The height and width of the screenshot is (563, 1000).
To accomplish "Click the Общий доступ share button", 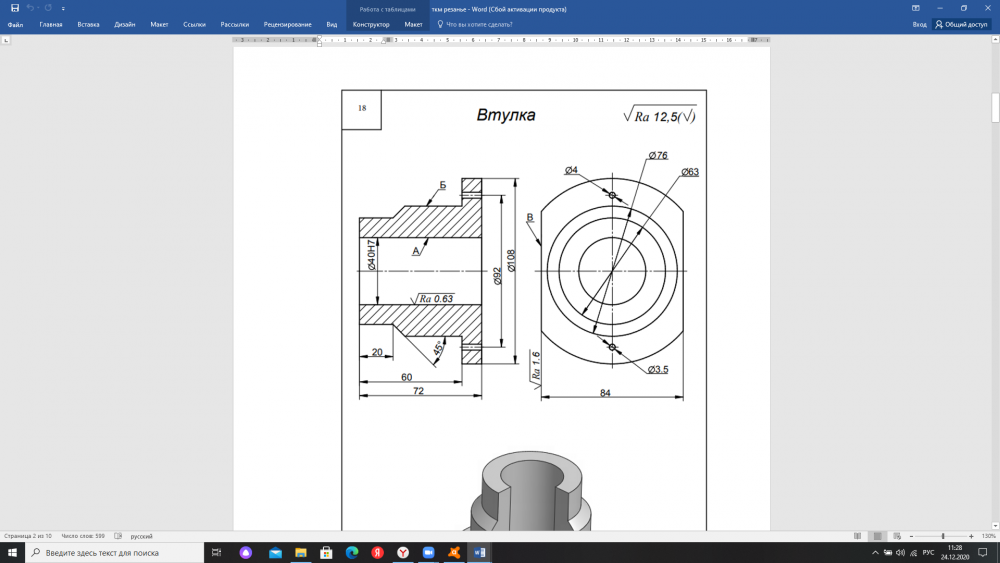I will tap(961, 24).
